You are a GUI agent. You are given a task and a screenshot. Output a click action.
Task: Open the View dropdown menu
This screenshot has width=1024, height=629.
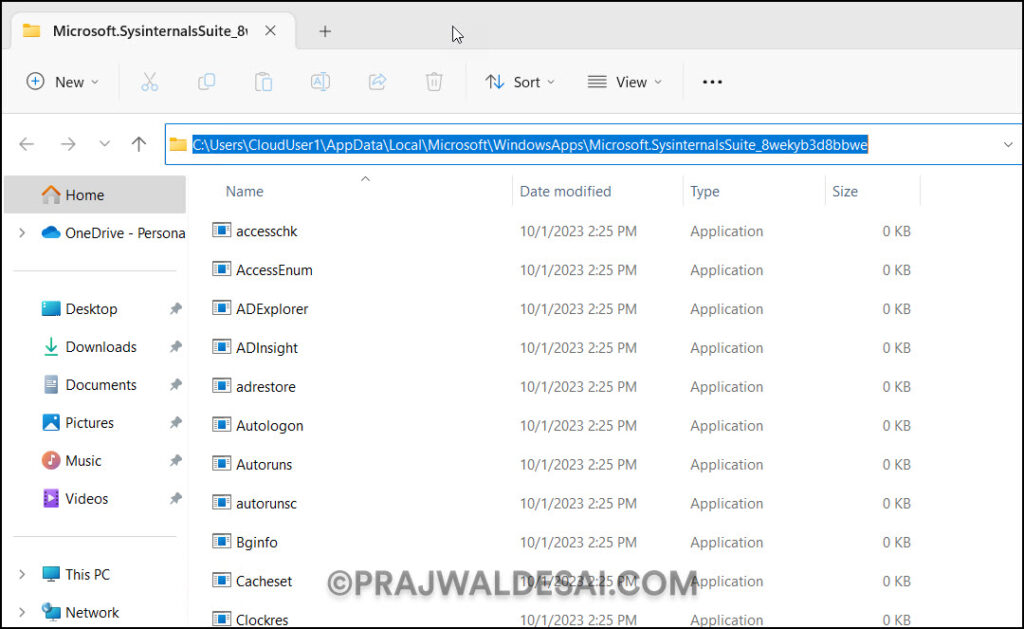click(625, 82)
